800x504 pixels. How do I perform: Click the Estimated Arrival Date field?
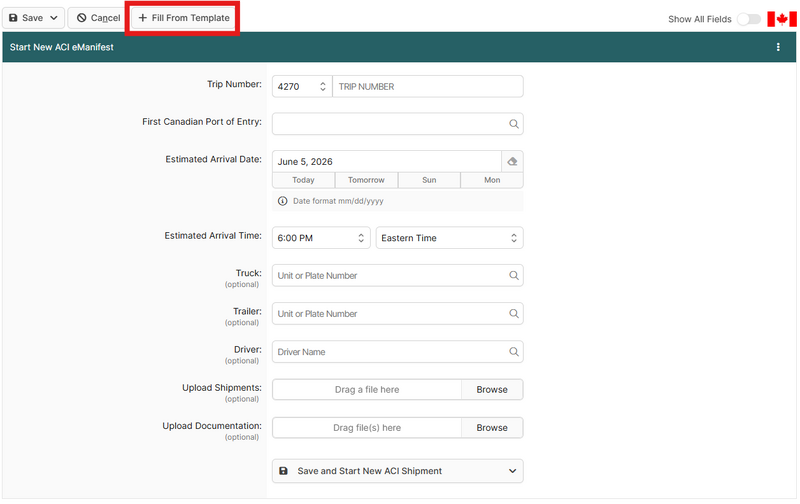point(387,162)
